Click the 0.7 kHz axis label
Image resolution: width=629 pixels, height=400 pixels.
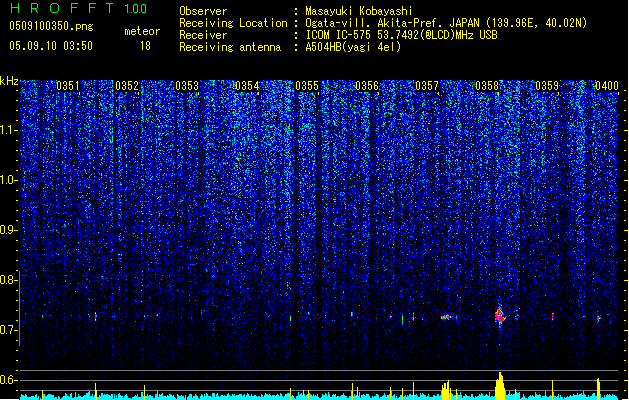tap(9, 330)
